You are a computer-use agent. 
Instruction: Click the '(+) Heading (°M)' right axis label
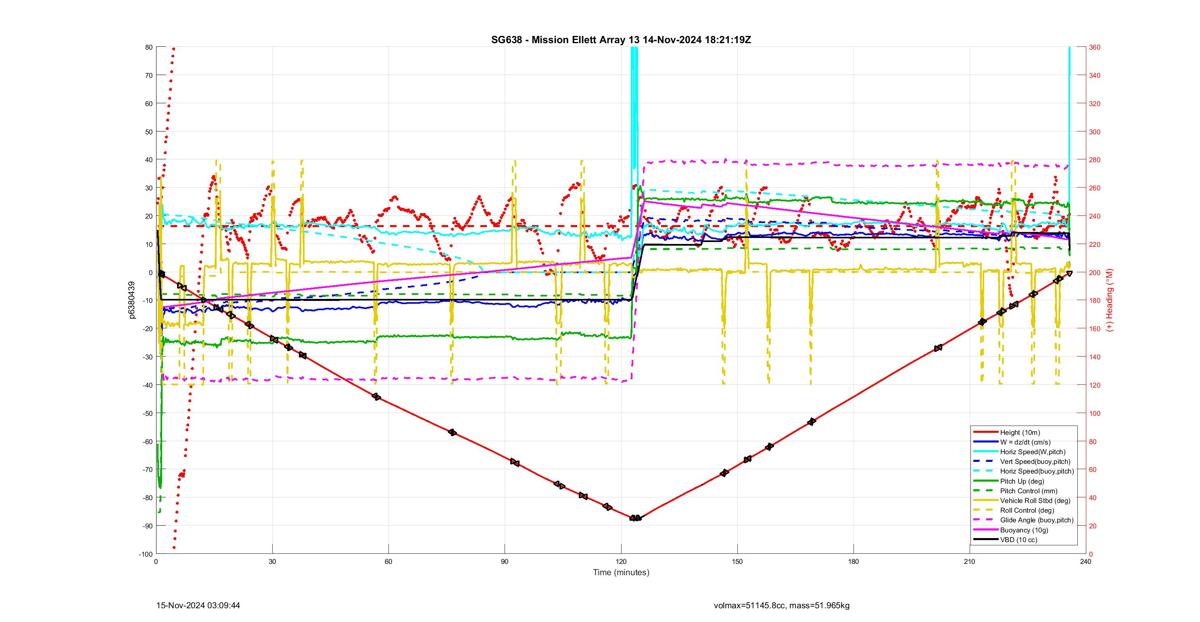pyautogui.click(x=1108, y=300)
